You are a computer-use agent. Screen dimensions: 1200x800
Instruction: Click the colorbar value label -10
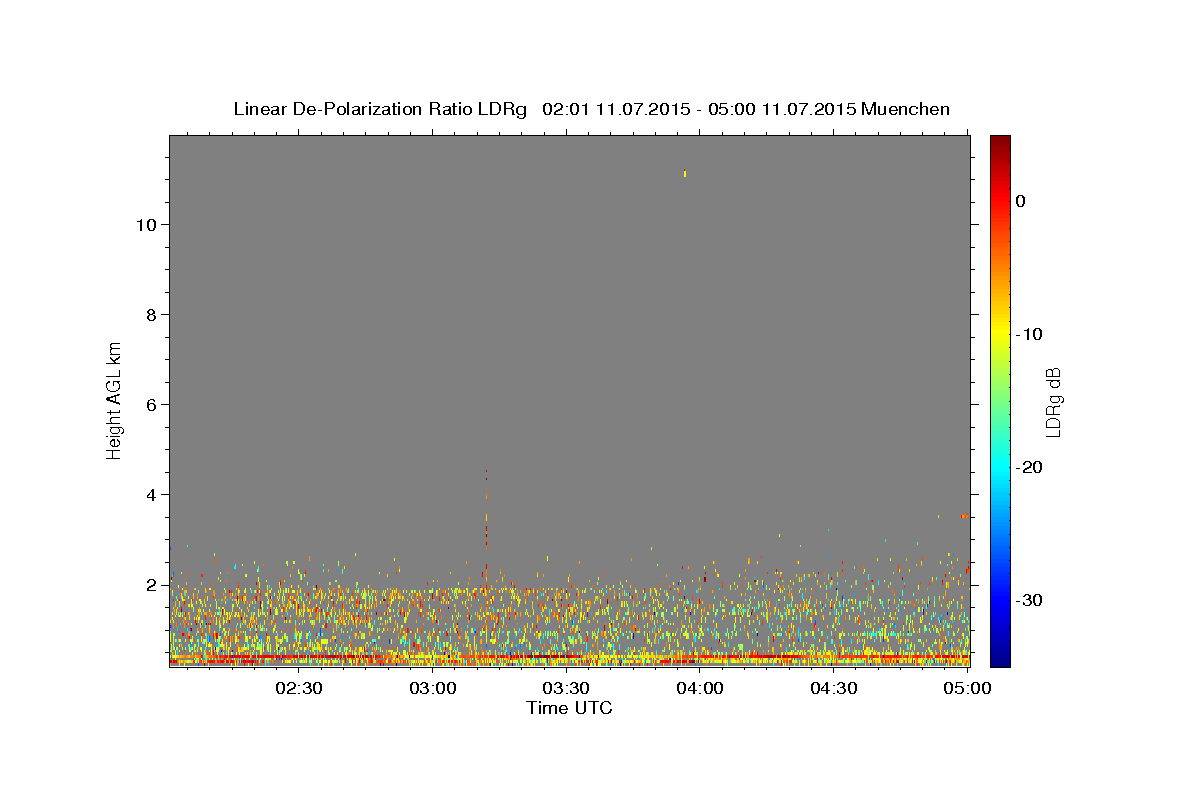click(1029, 334)
